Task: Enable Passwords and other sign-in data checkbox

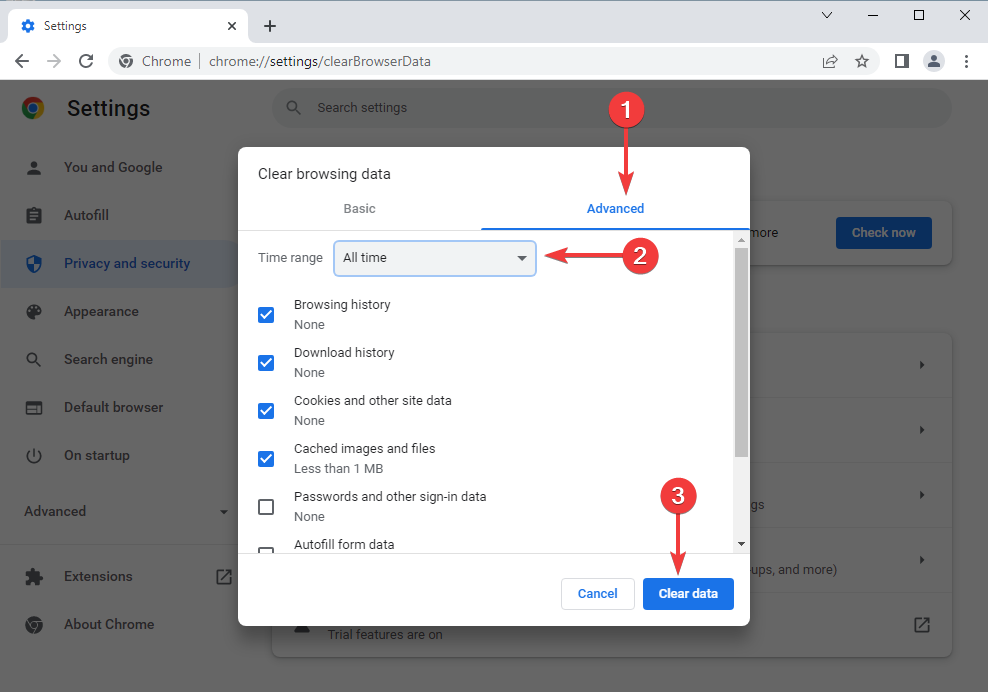Action: click(x=266, y=506)
